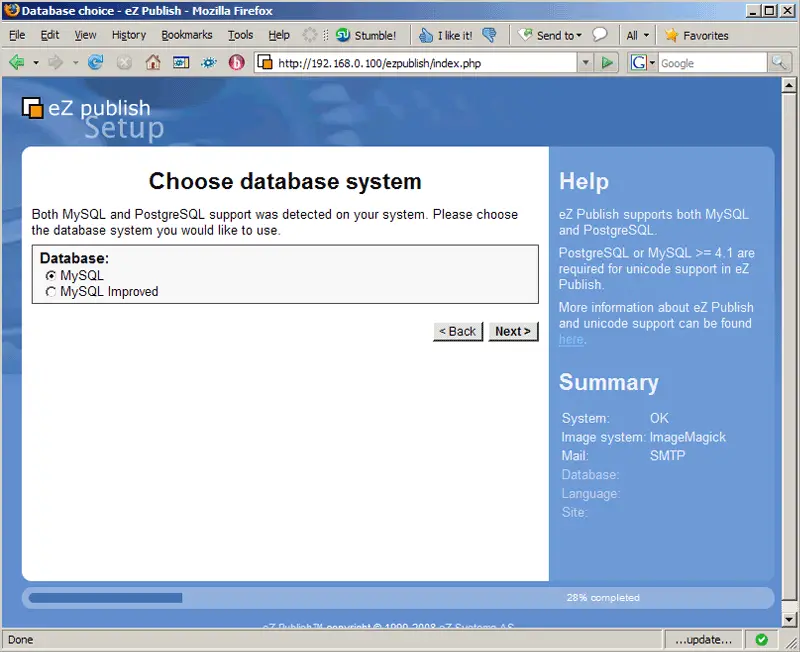Click the blue screen icon beside Home

[181, 63]
